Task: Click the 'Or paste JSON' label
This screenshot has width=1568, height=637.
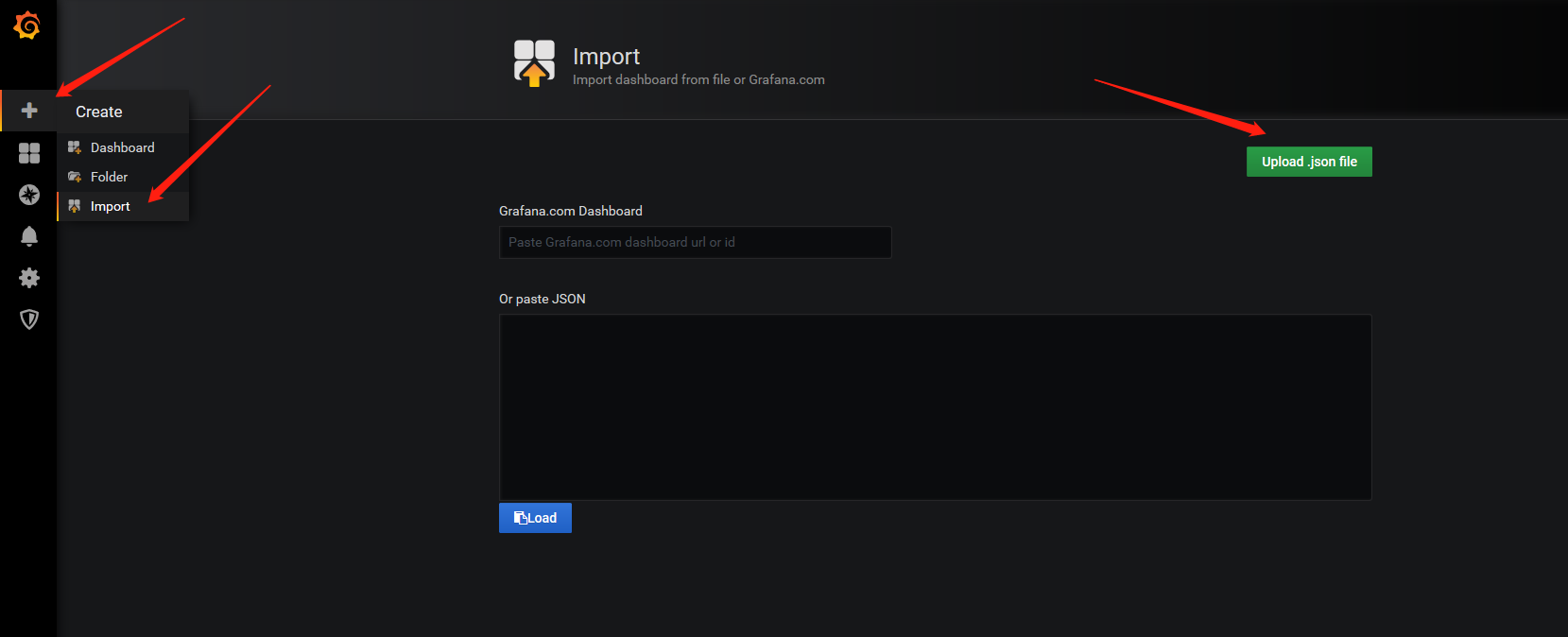Action: pos(543,299)
